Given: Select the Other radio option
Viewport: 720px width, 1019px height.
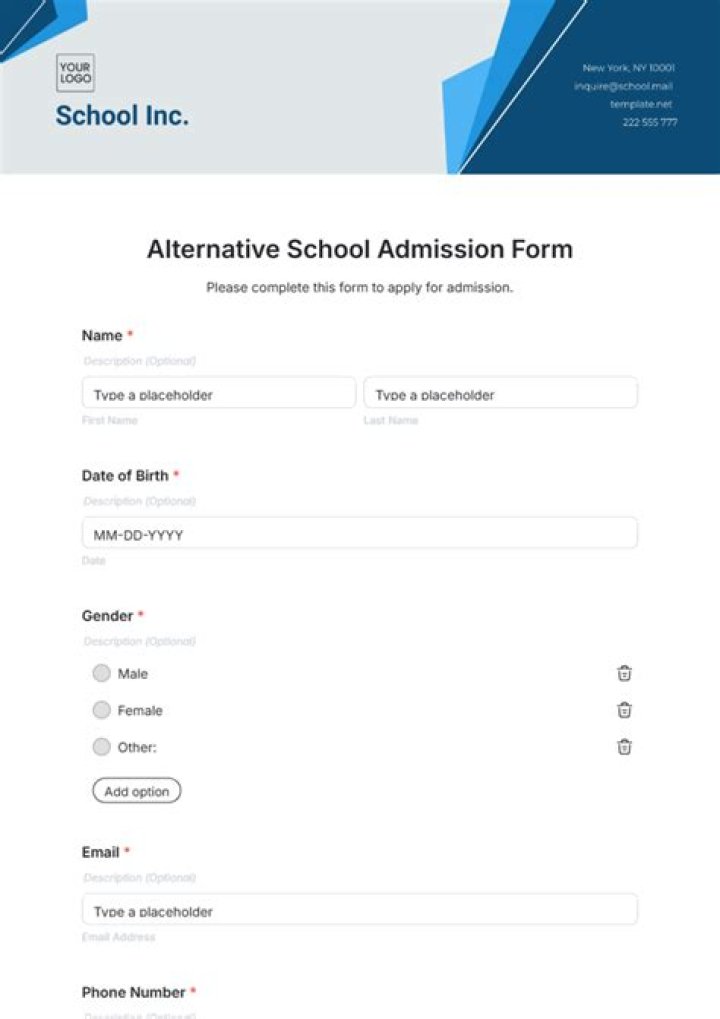Looking at the screenshot, I should (x=101, y=747).
